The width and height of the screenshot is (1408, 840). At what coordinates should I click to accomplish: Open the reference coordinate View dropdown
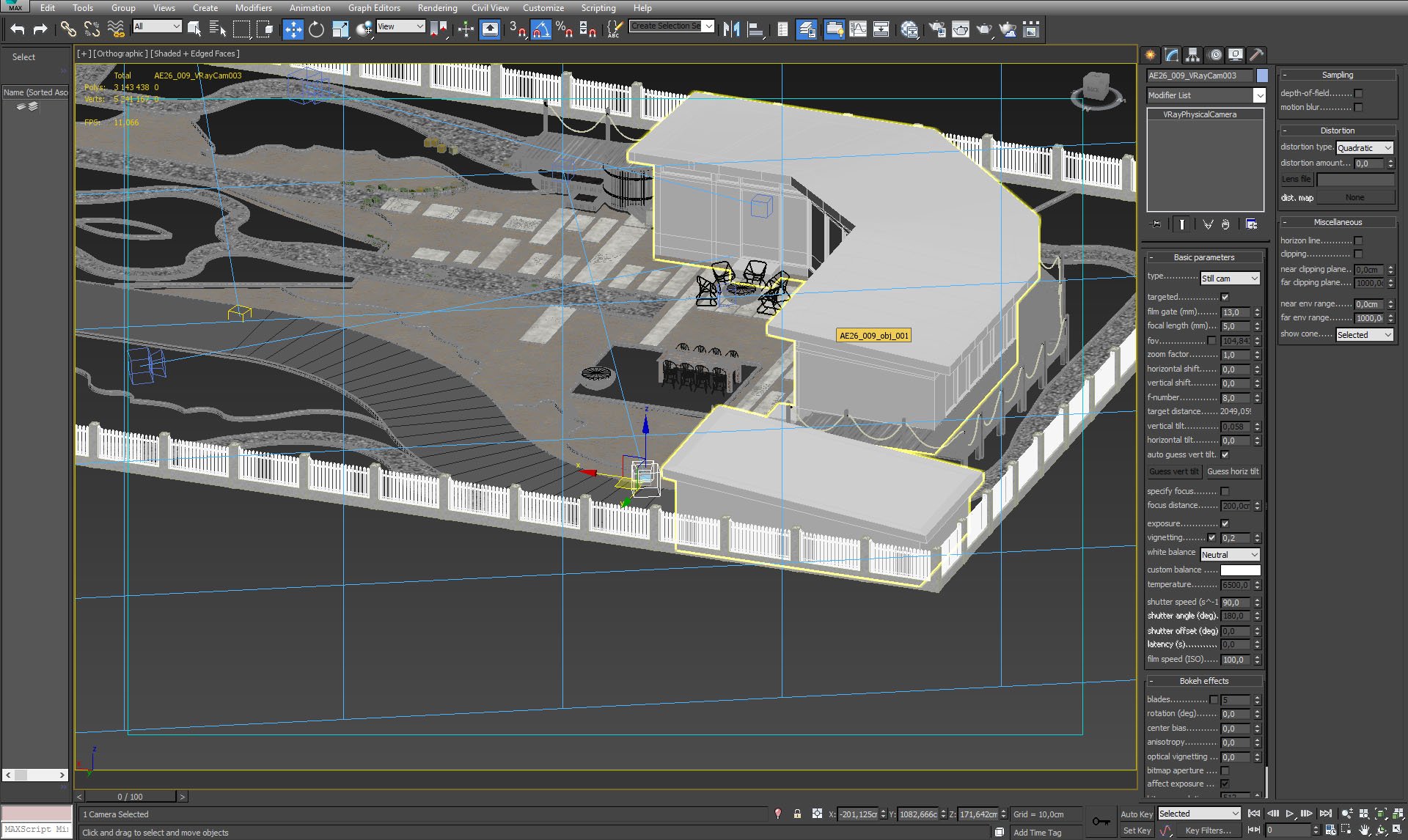400,26
